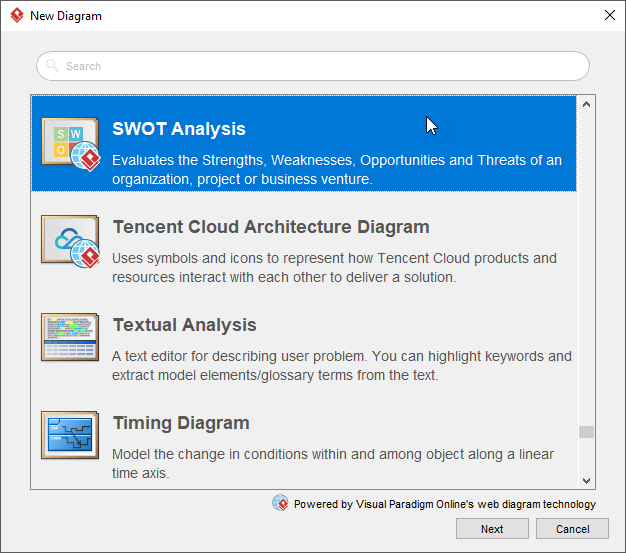Click the Textual Analysis thumbnail icon

click(x=70, y=338)
